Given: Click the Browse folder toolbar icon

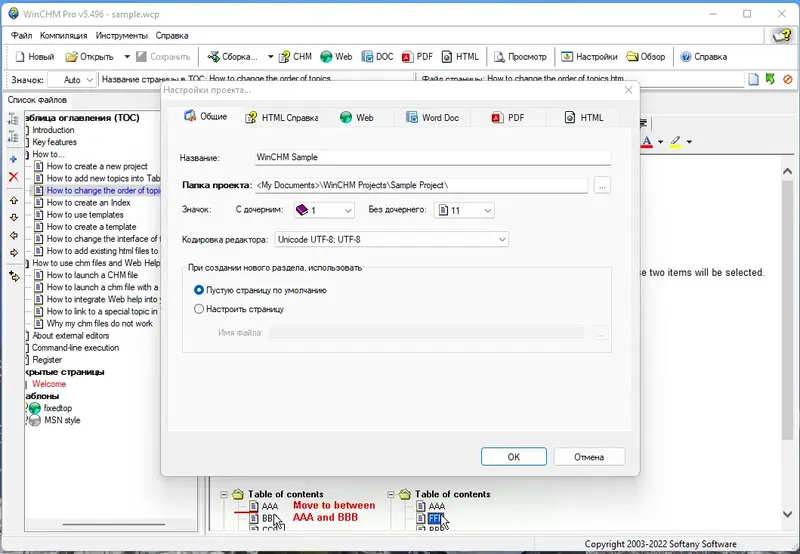Looking at the screenshot, I should pyautogui.click(x=646, y=57).
